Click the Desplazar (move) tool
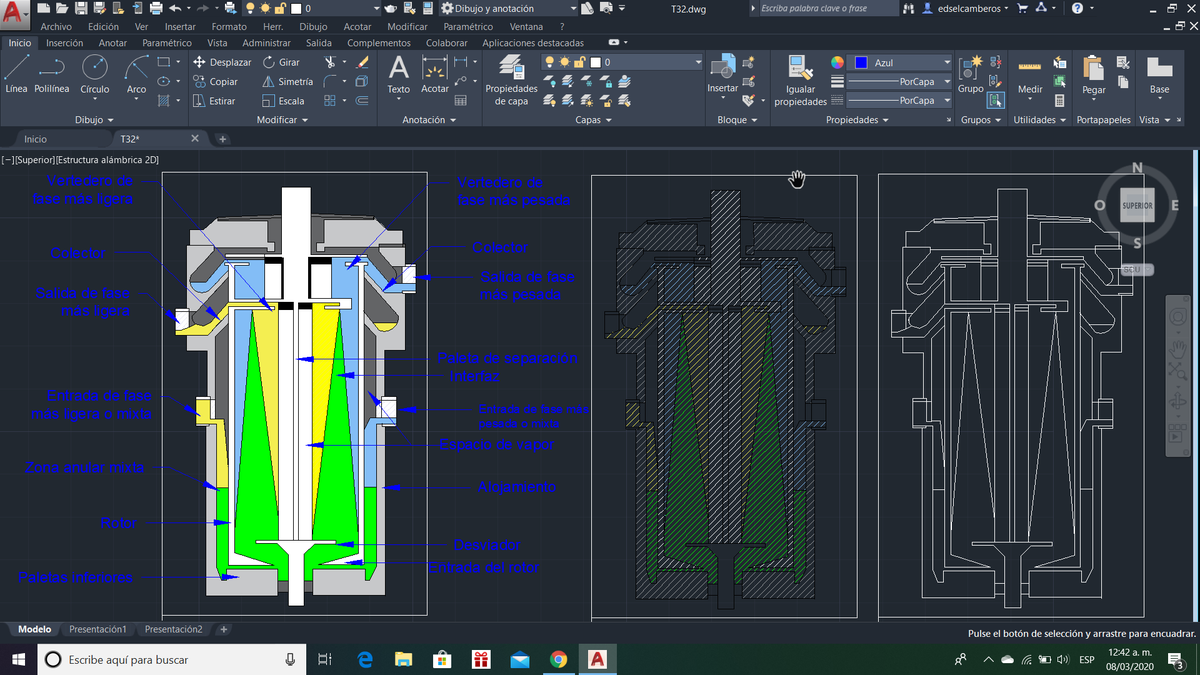 point(222,62)
